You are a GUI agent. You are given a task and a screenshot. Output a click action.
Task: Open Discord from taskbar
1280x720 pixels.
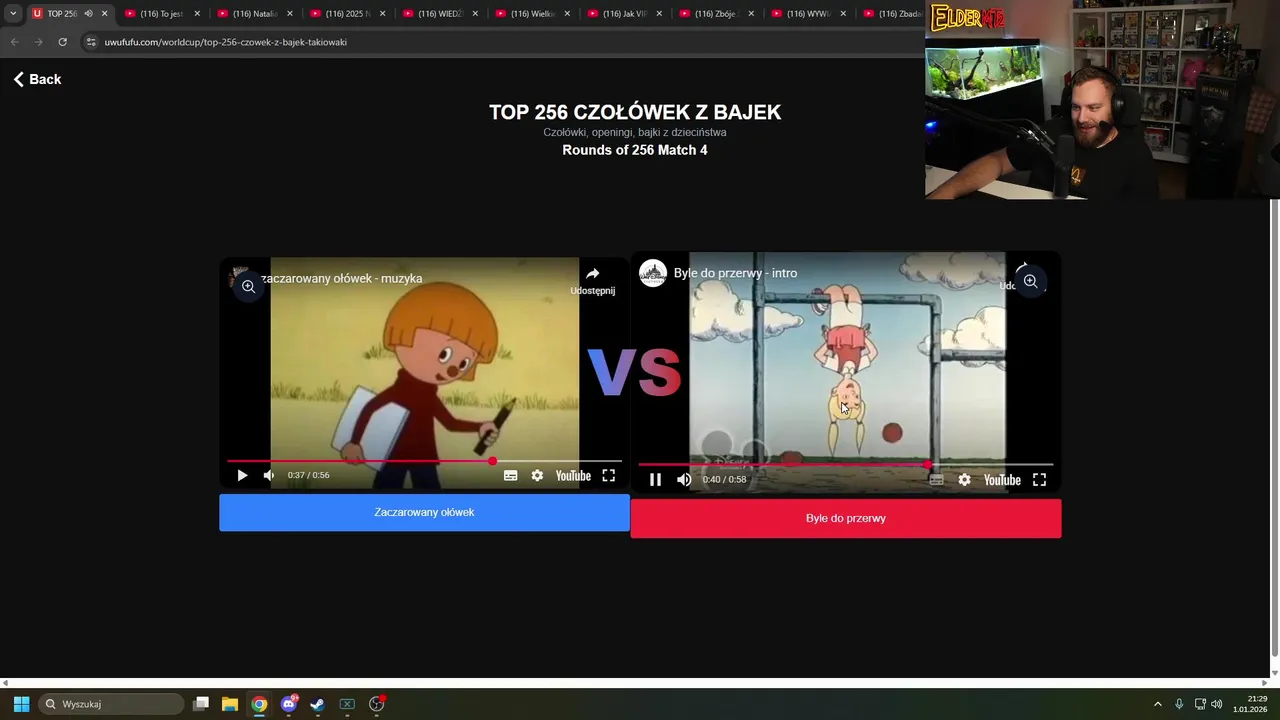[289, 704]
